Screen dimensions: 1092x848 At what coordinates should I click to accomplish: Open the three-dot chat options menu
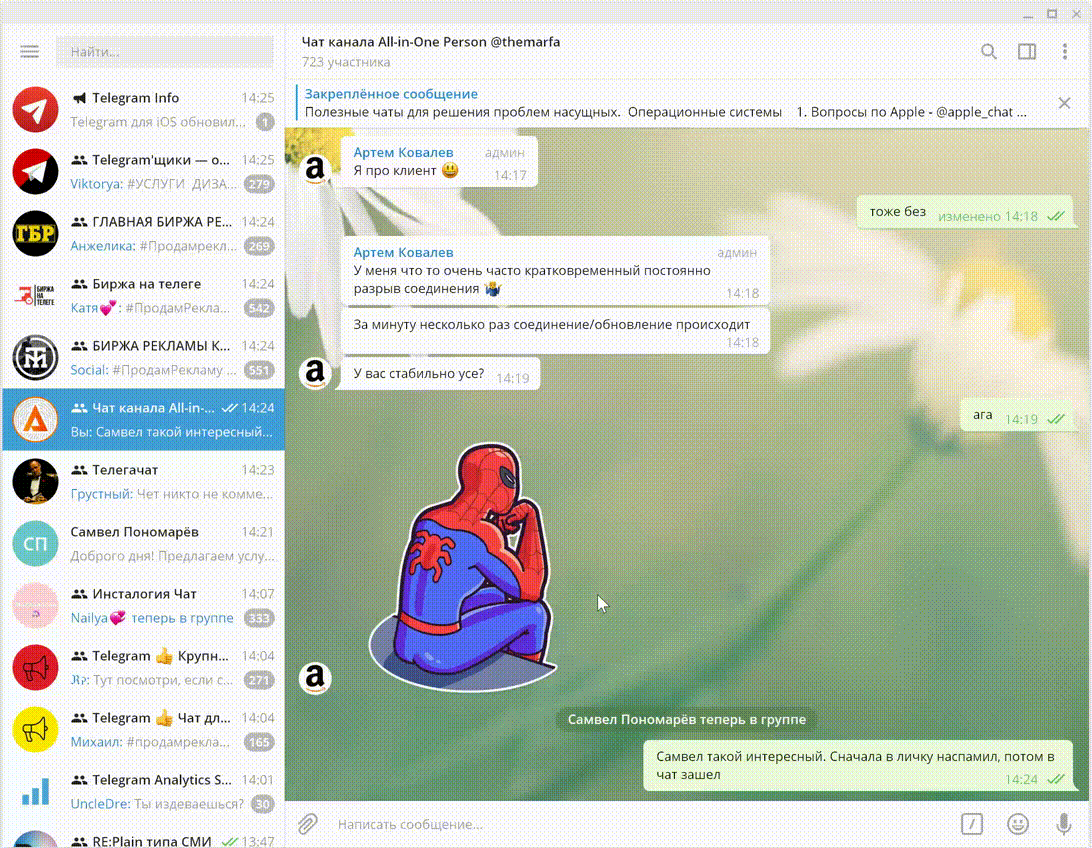(1064, 52)
